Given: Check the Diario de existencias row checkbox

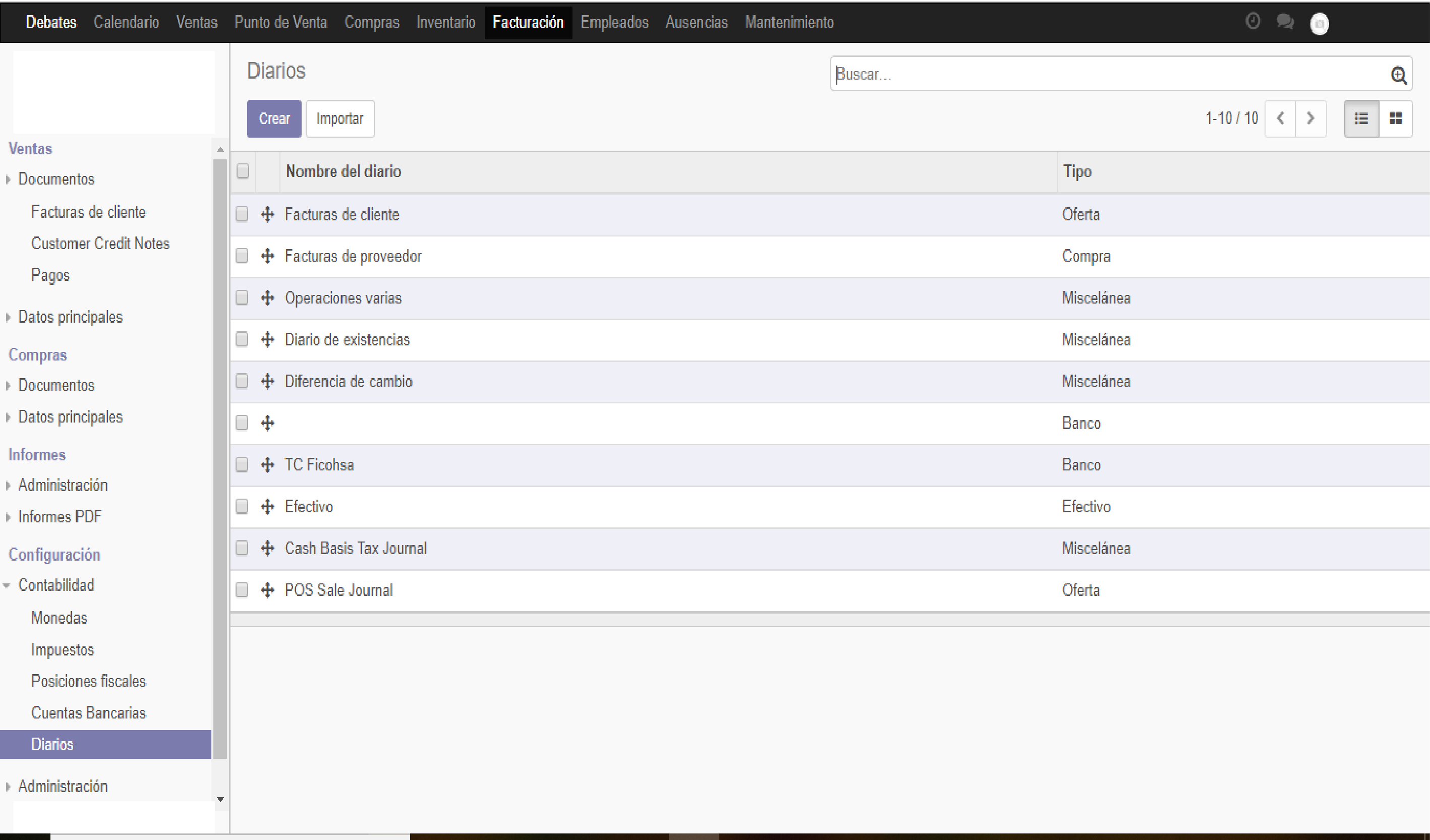Looking at the screenshot, I should tap(242, 339).
